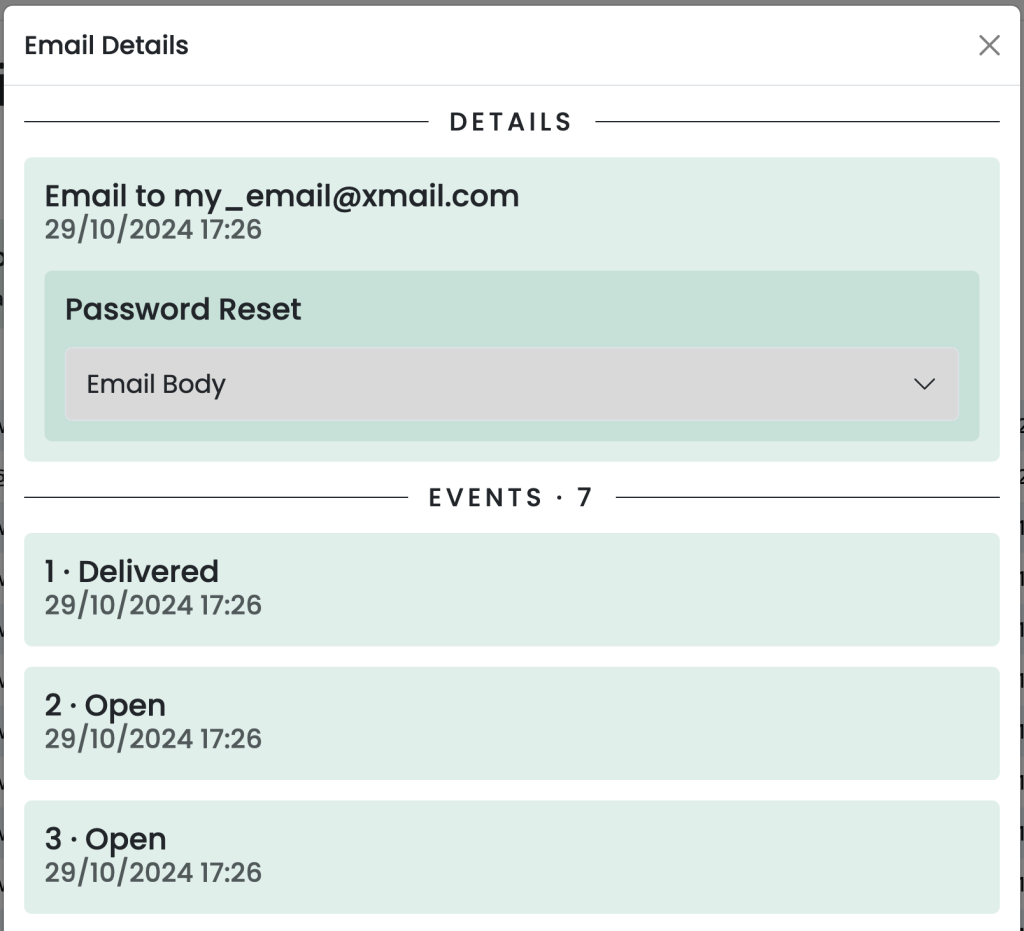Click the Password Reset subject heading

tap(183, 309)
